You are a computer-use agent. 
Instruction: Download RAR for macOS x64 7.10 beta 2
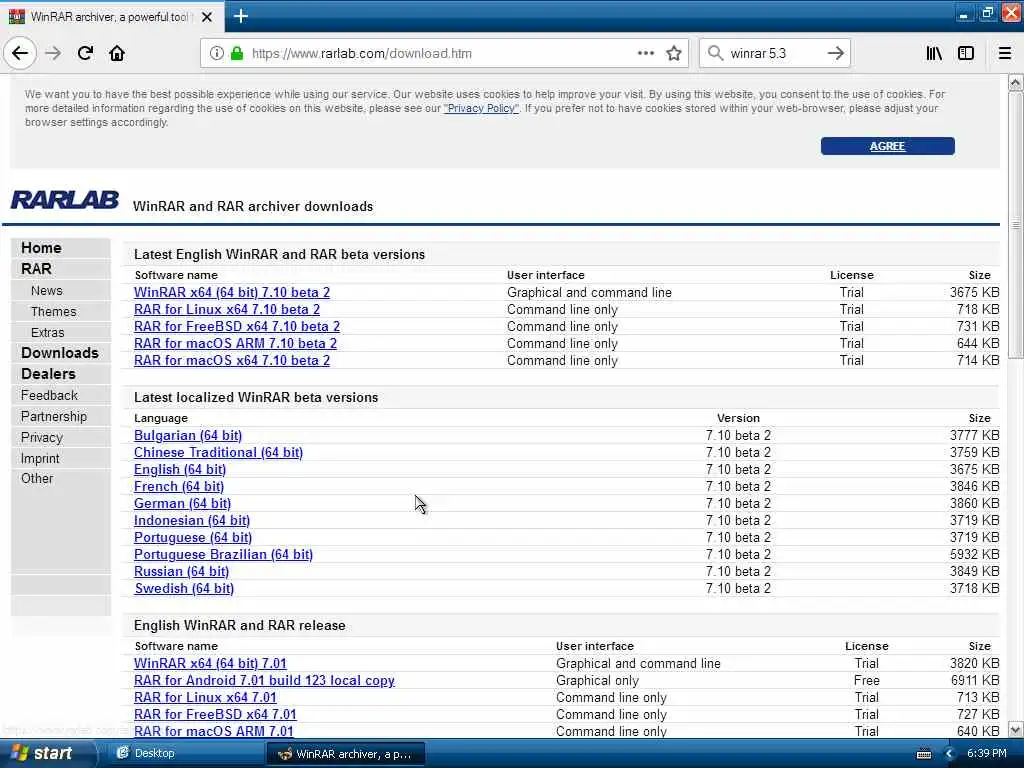point(232,360)
